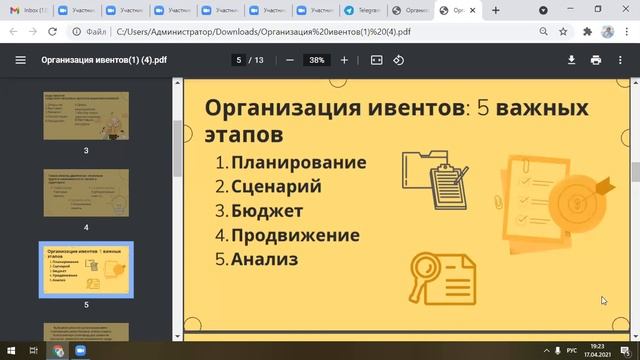640x360 pixels.
Task: Print the PDF document
Action: click(596, 60)
